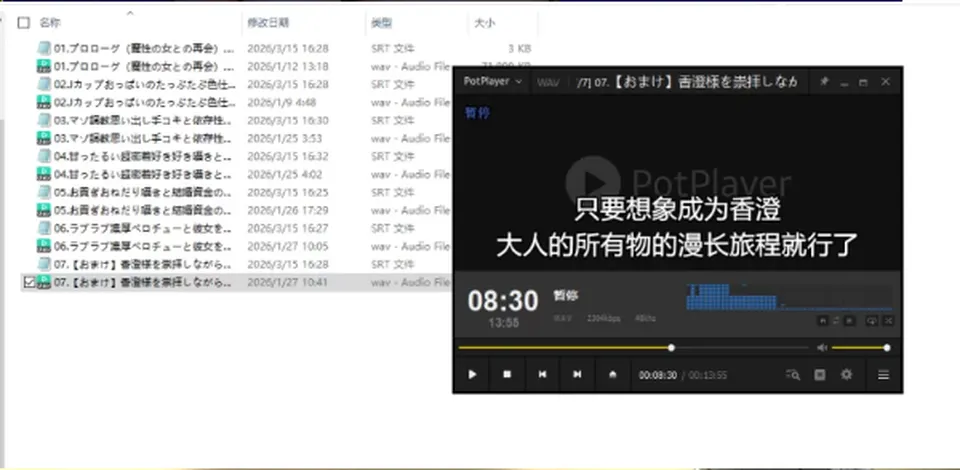
Task: Sort files by the 名称 column header
Action: click(x=50, y=23)
